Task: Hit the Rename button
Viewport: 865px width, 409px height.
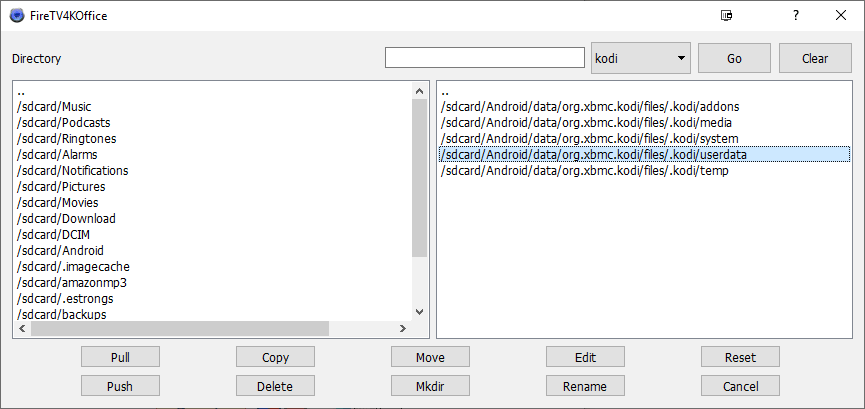Action: pyautogui.click(x=585, y=386)
